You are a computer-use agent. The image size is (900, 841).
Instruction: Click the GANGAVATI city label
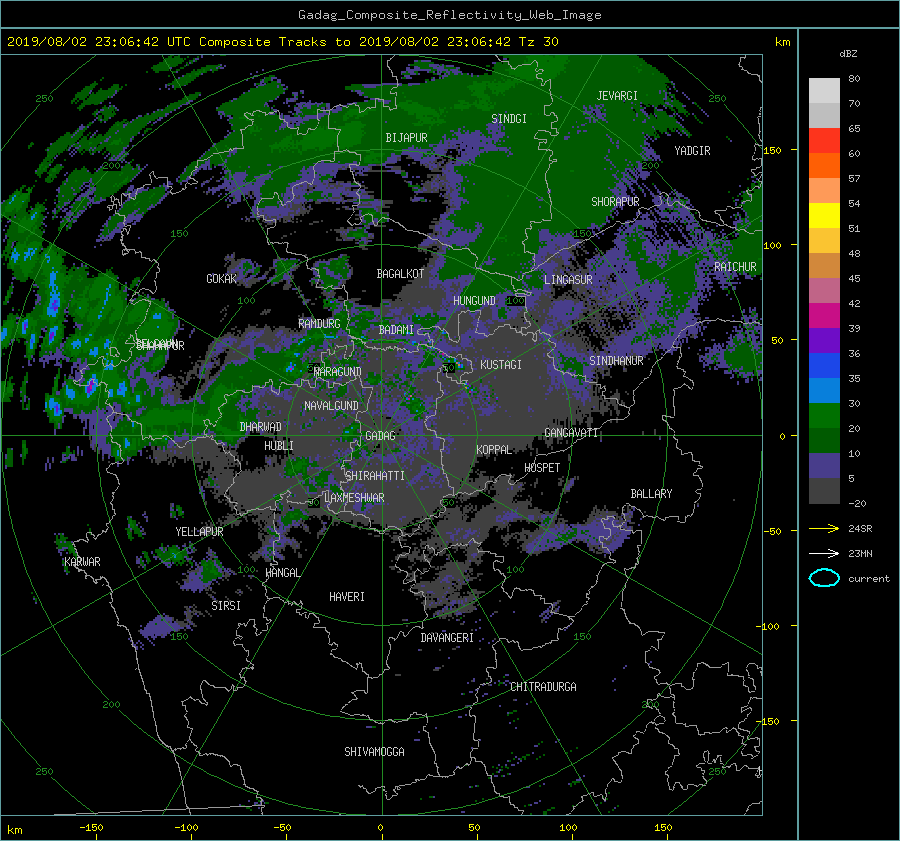pyautogui.click(x=571, y=433)
